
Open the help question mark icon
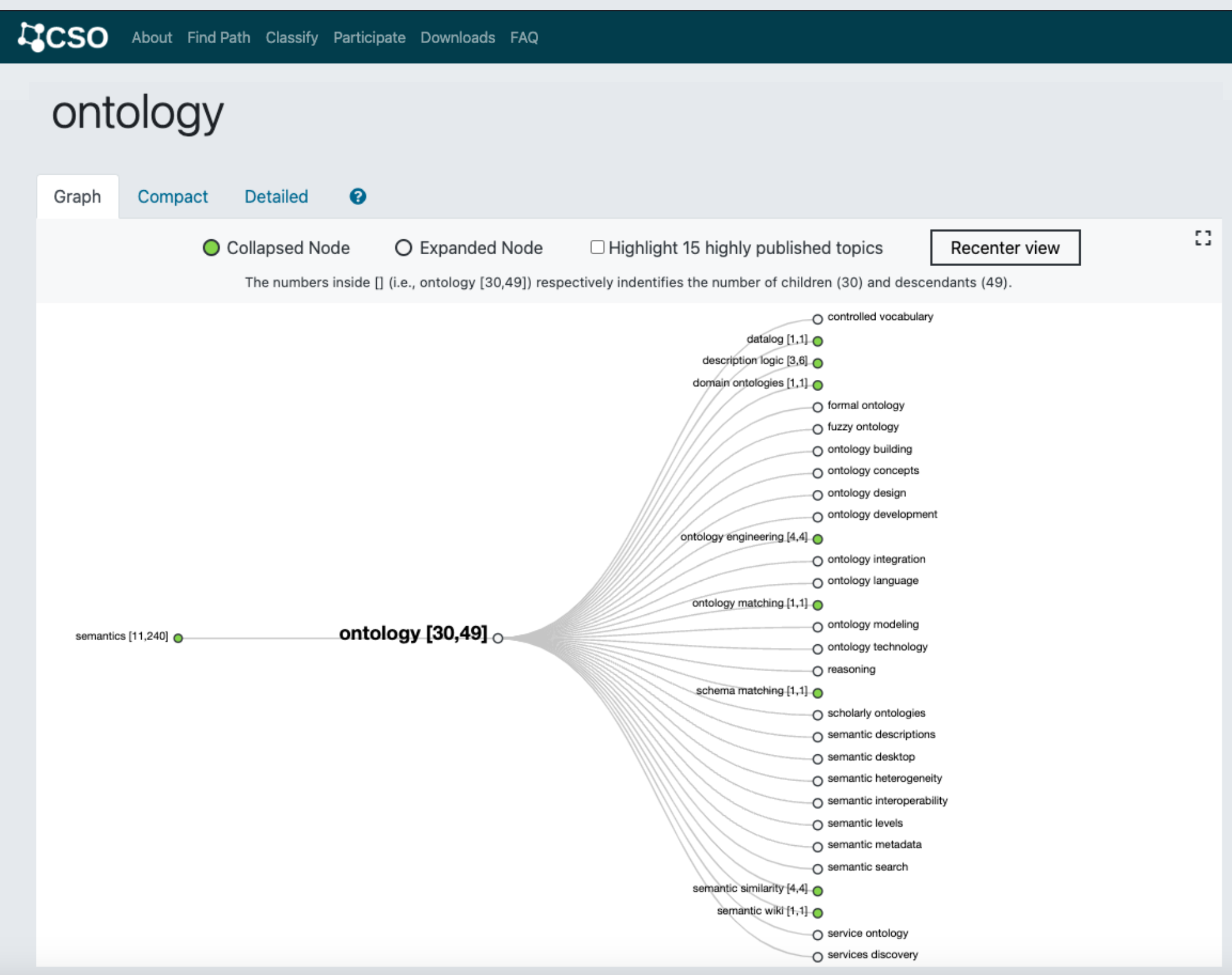click(358, 196)
